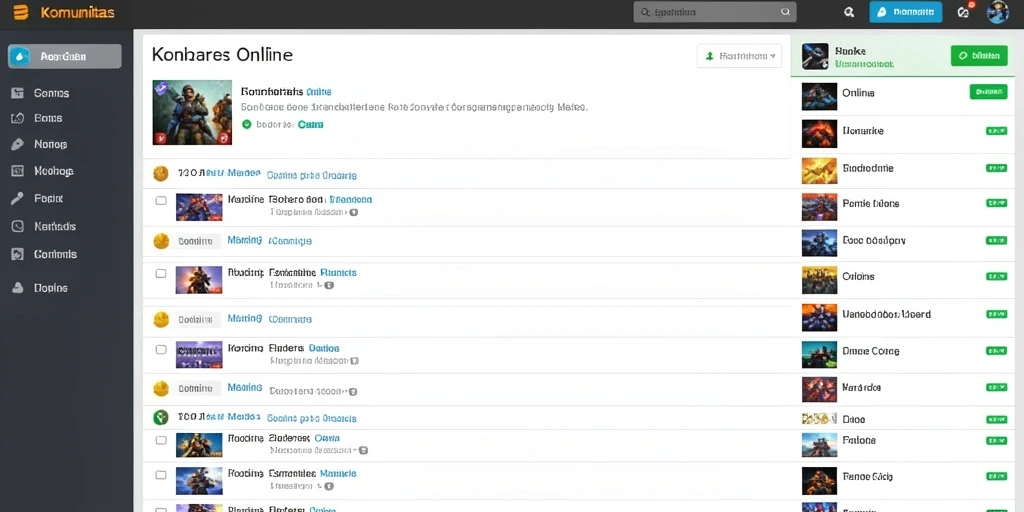Select the Dopins person icon

[18, 288]
